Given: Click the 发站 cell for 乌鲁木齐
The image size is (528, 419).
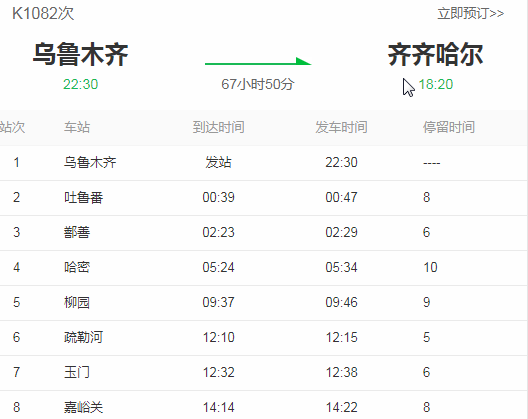Looking at the screenshot, I should pos(219,163).
